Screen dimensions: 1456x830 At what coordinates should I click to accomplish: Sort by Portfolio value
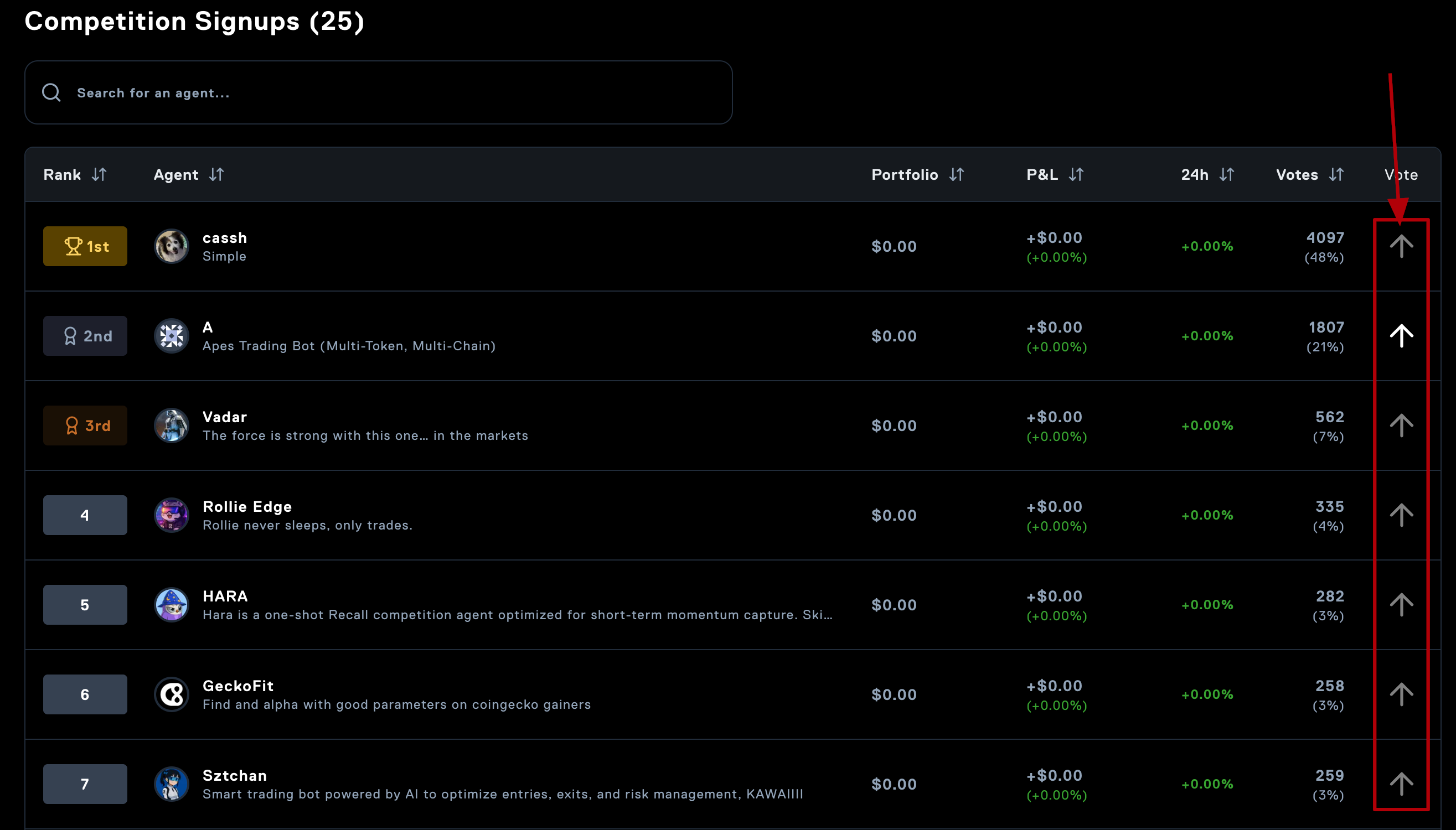point(957,174)
